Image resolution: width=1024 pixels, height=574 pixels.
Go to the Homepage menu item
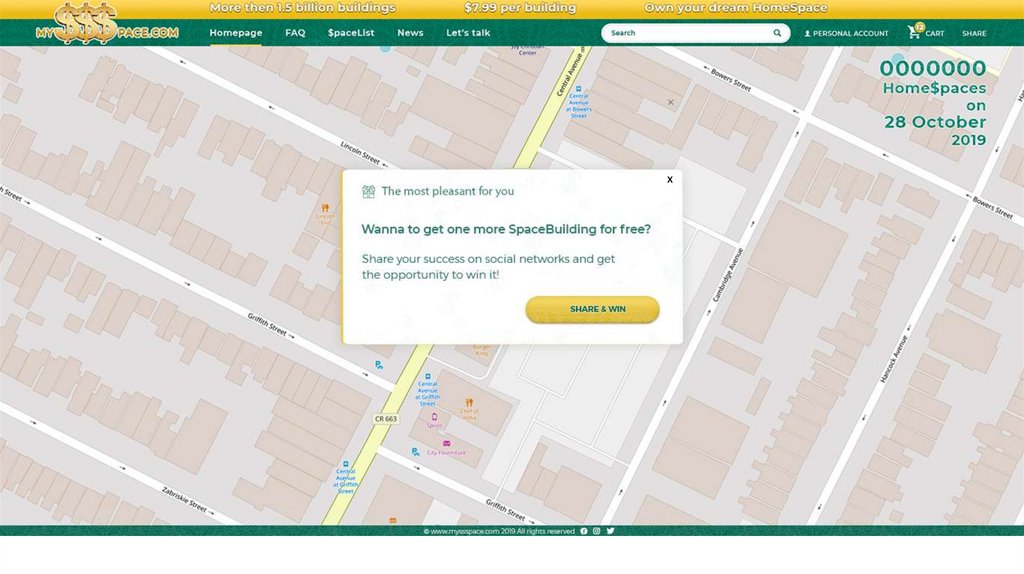(x=236, y=33)
